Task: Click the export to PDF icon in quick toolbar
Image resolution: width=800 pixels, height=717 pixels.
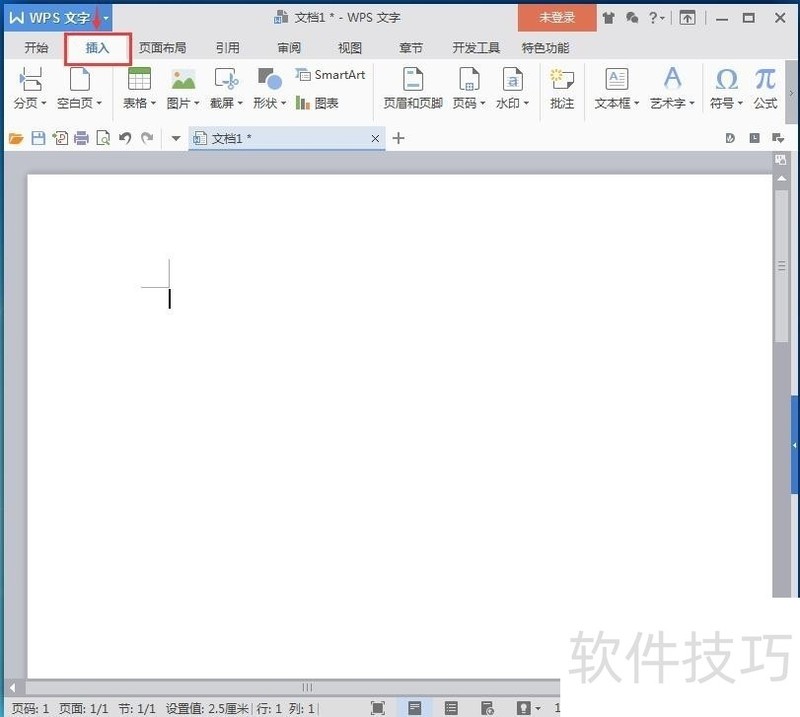Action: pyautogui.click(x=60, y=138)
